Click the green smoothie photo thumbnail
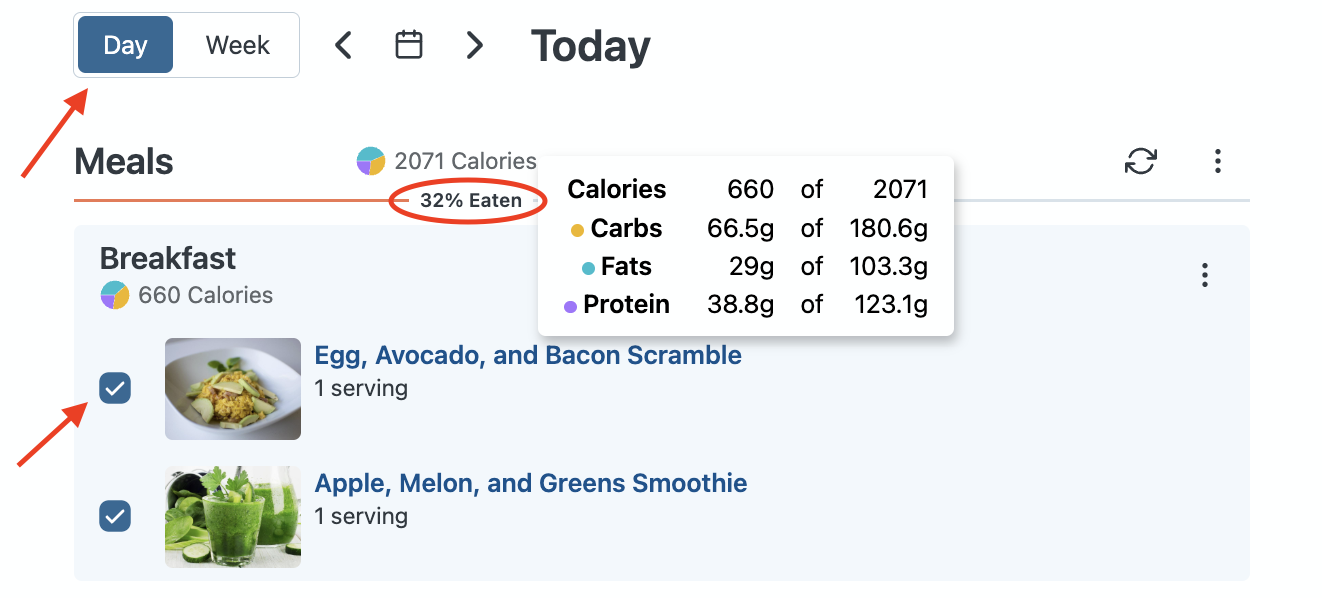Screen dimensions: 1322x598 pyautogui.click(x=233, y=517)
